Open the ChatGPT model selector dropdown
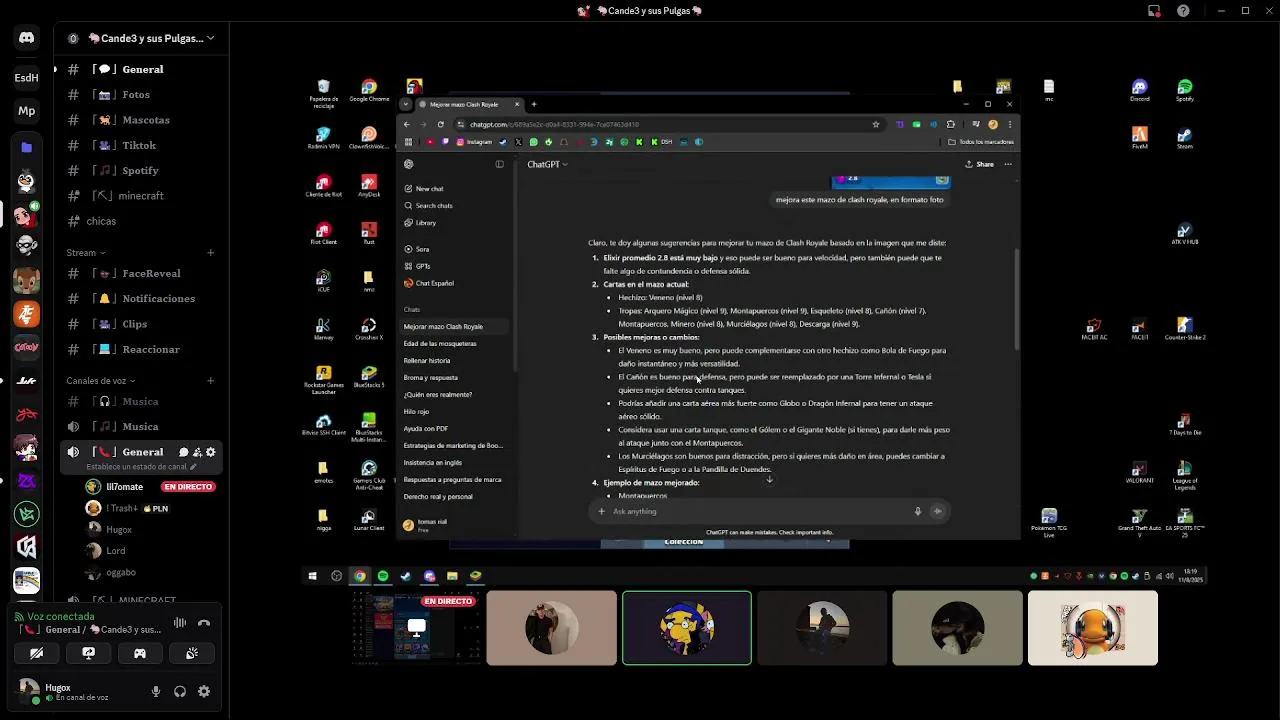The image size is (1280, 720). 547,164
